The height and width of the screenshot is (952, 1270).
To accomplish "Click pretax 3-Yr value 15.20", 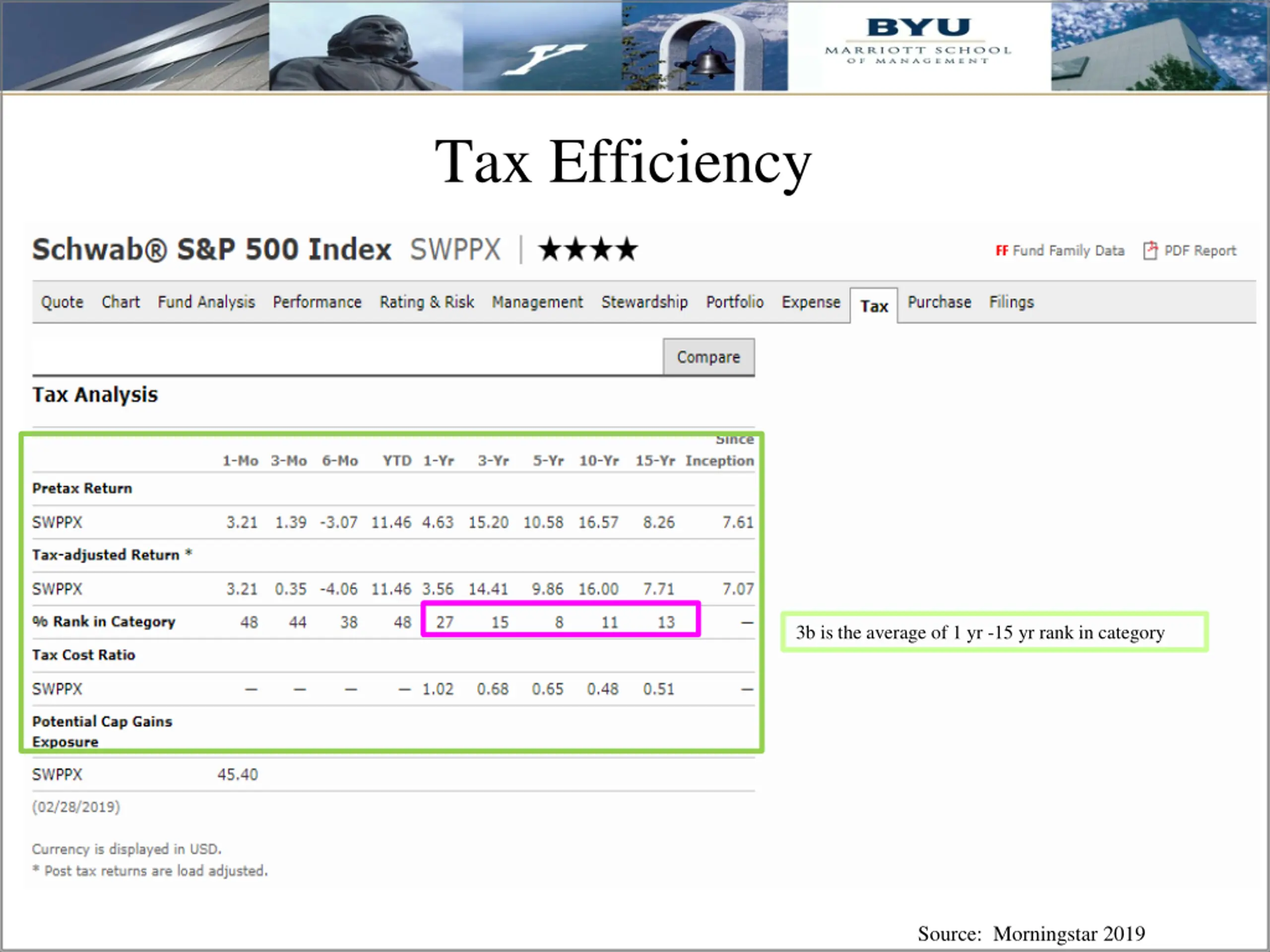I will [x=489, y=523].
